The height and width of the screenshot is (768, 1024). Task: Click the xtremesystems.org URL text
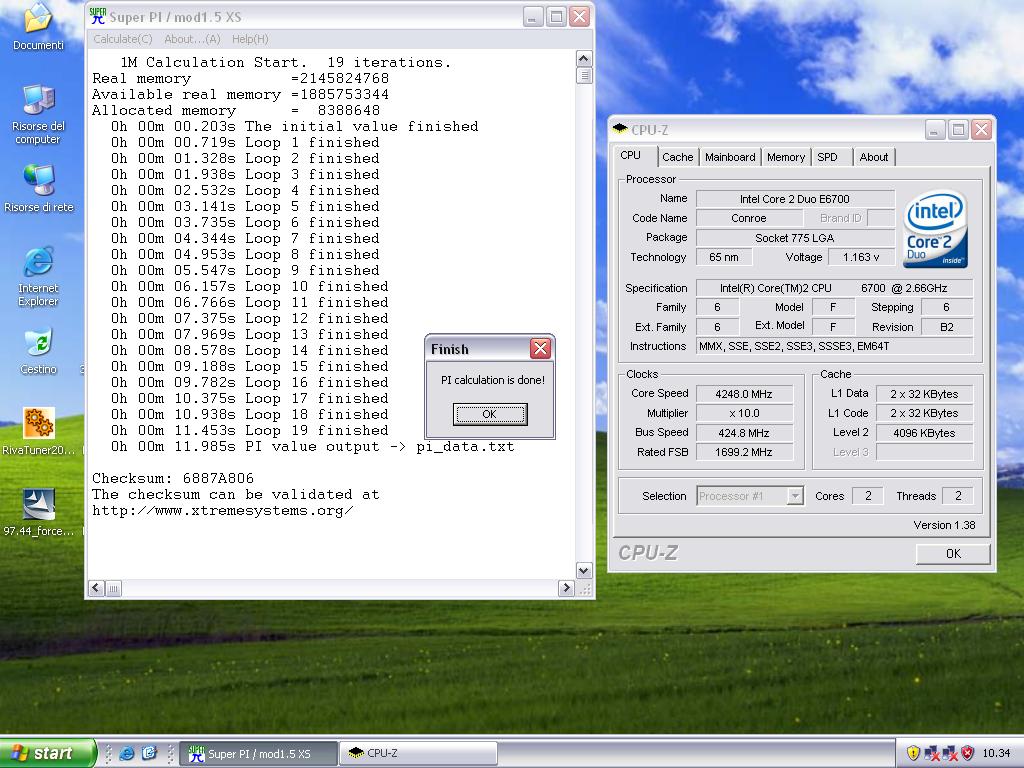click(222, 511)
